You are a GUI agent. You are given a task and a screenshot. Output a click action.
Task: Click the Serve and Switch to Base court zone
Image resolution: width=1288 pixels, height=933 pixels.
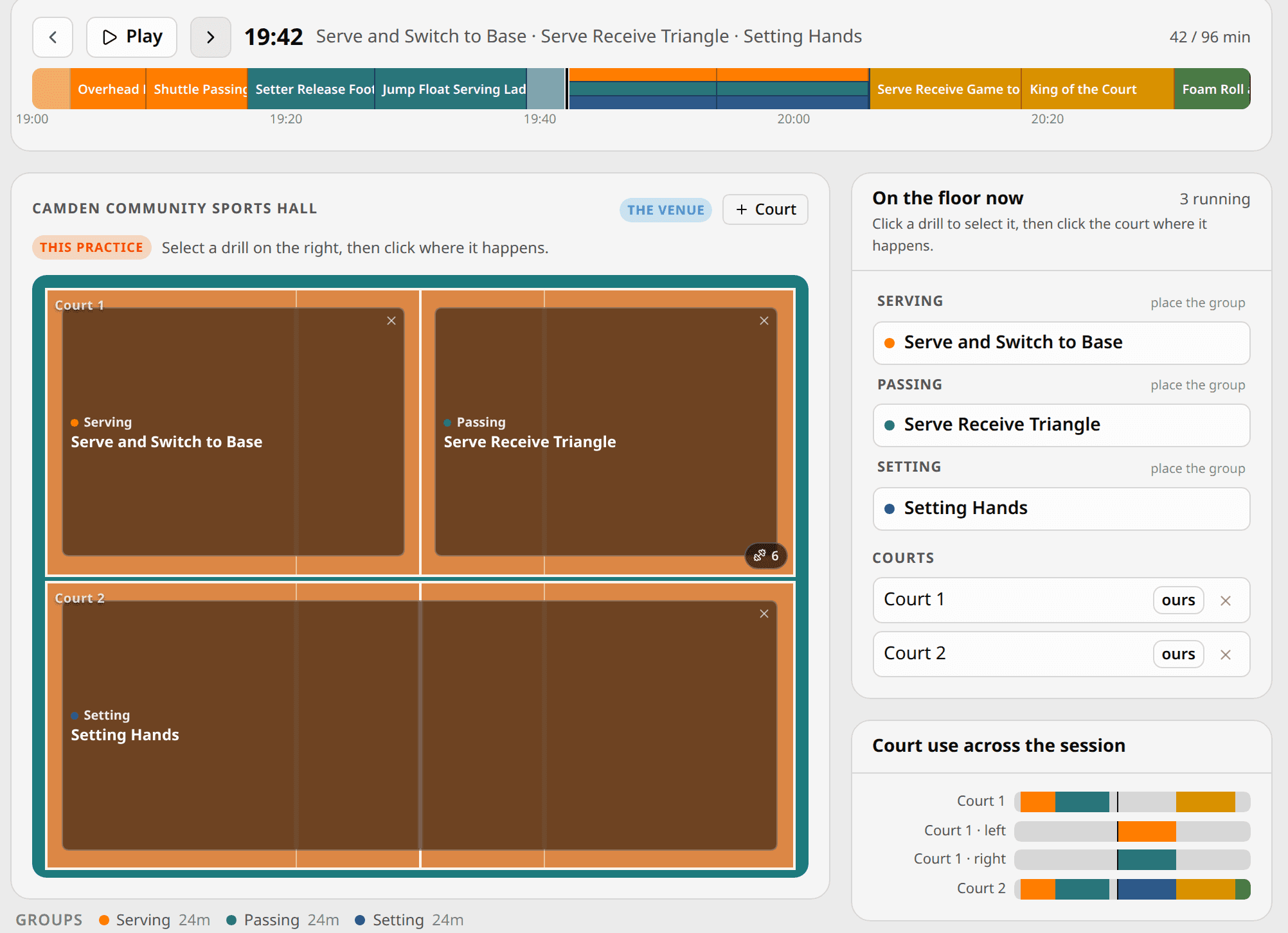tap(233, 432)
